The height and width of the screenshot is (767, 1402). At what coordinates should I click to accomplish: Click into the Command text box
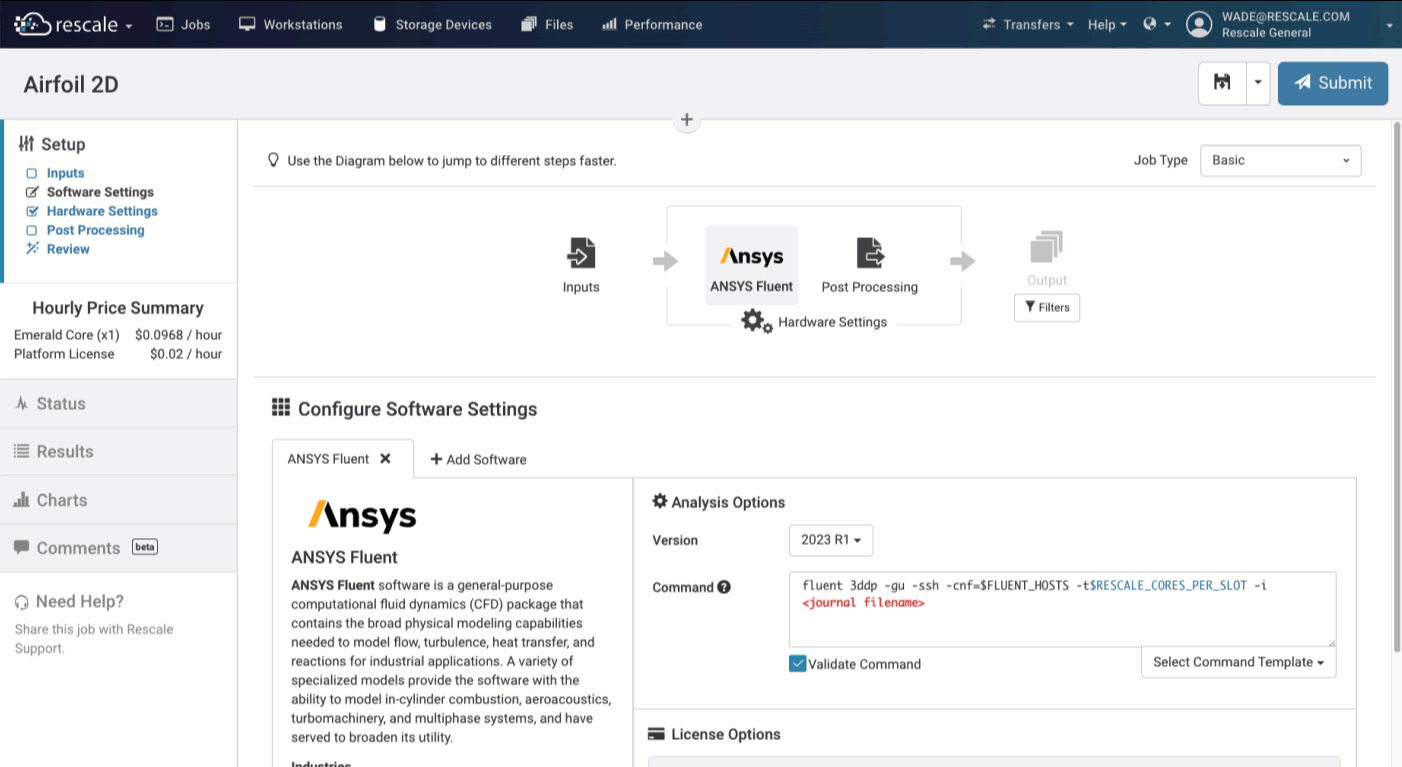tap(1062, 609)
